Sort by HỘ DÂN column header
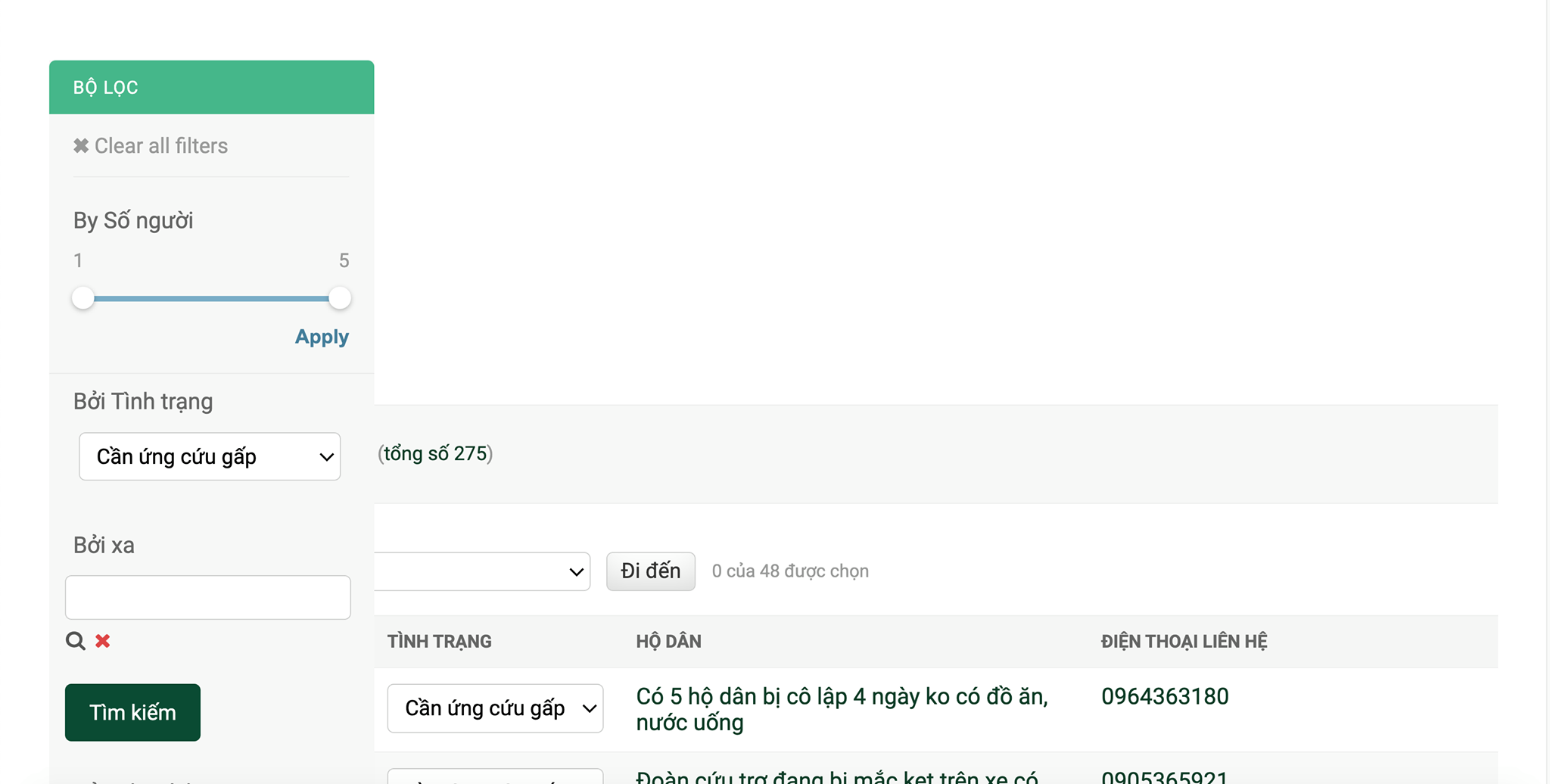Viewport: 1550px width, 784px height. (668, 642)
